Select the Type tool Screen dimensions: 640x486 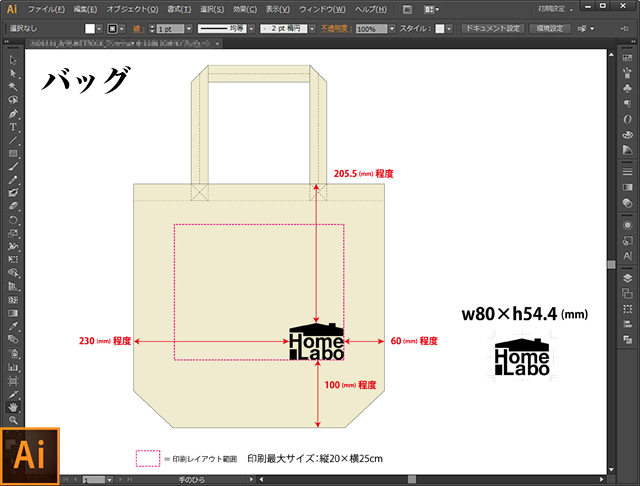click(x=13, y=127)
